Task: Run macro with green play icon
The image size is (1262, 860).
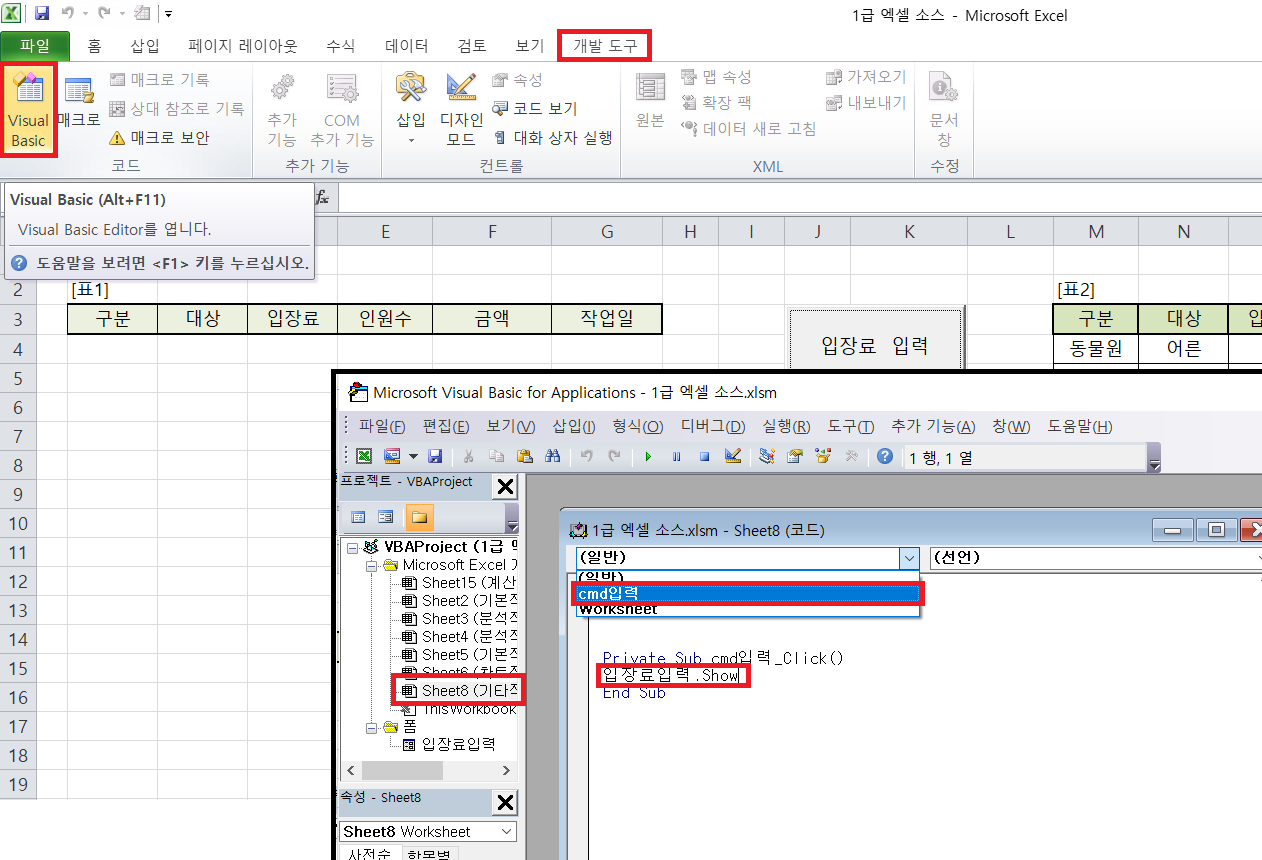Action: 648,456
